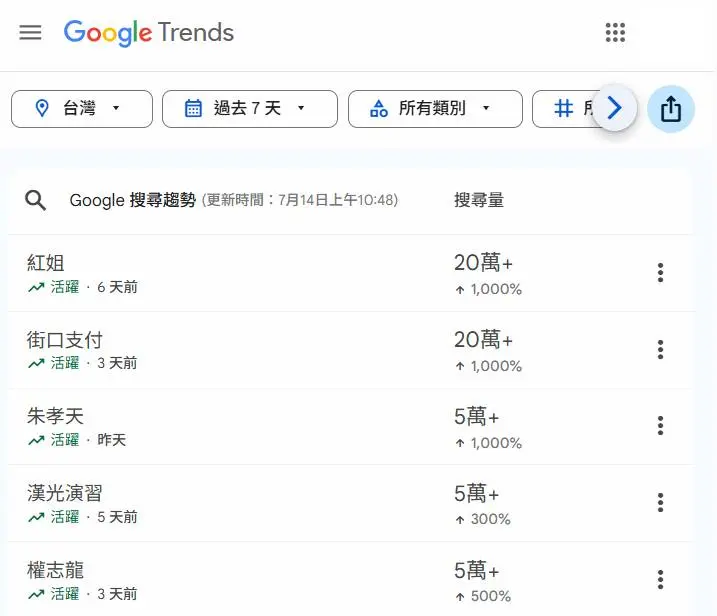Click the share export icon
717x616 pixels.
(x=671, y=109)
